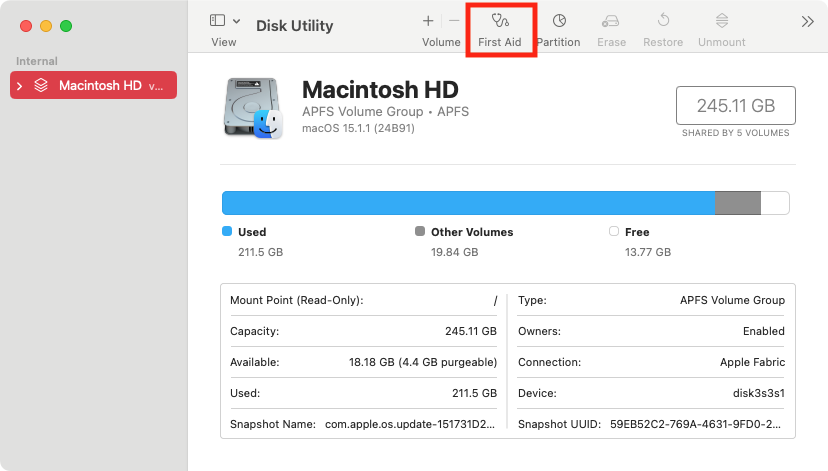Click the white Free legend swatch
Screen dimensions: 828x471
point(614,231)
